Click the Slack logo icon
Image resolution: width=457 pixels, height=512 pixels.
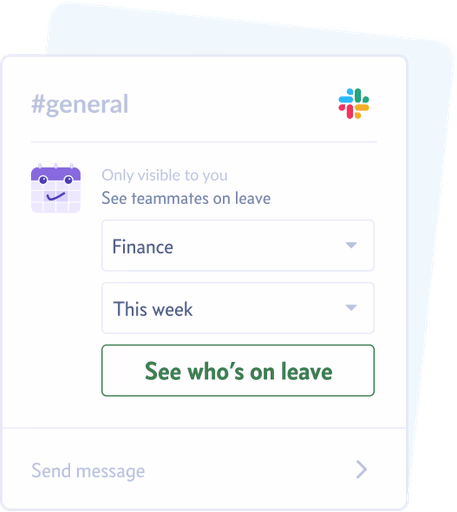[x=354, y=103]
